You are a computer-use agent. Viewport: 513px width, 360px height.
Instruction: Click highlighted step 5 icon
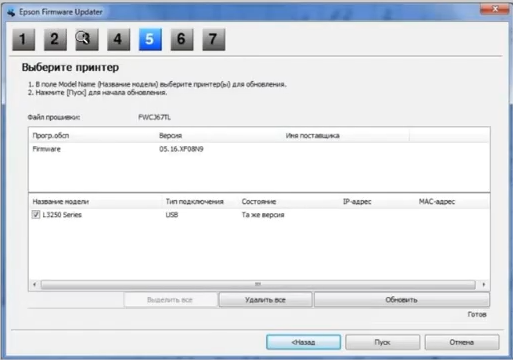point(150,39)
